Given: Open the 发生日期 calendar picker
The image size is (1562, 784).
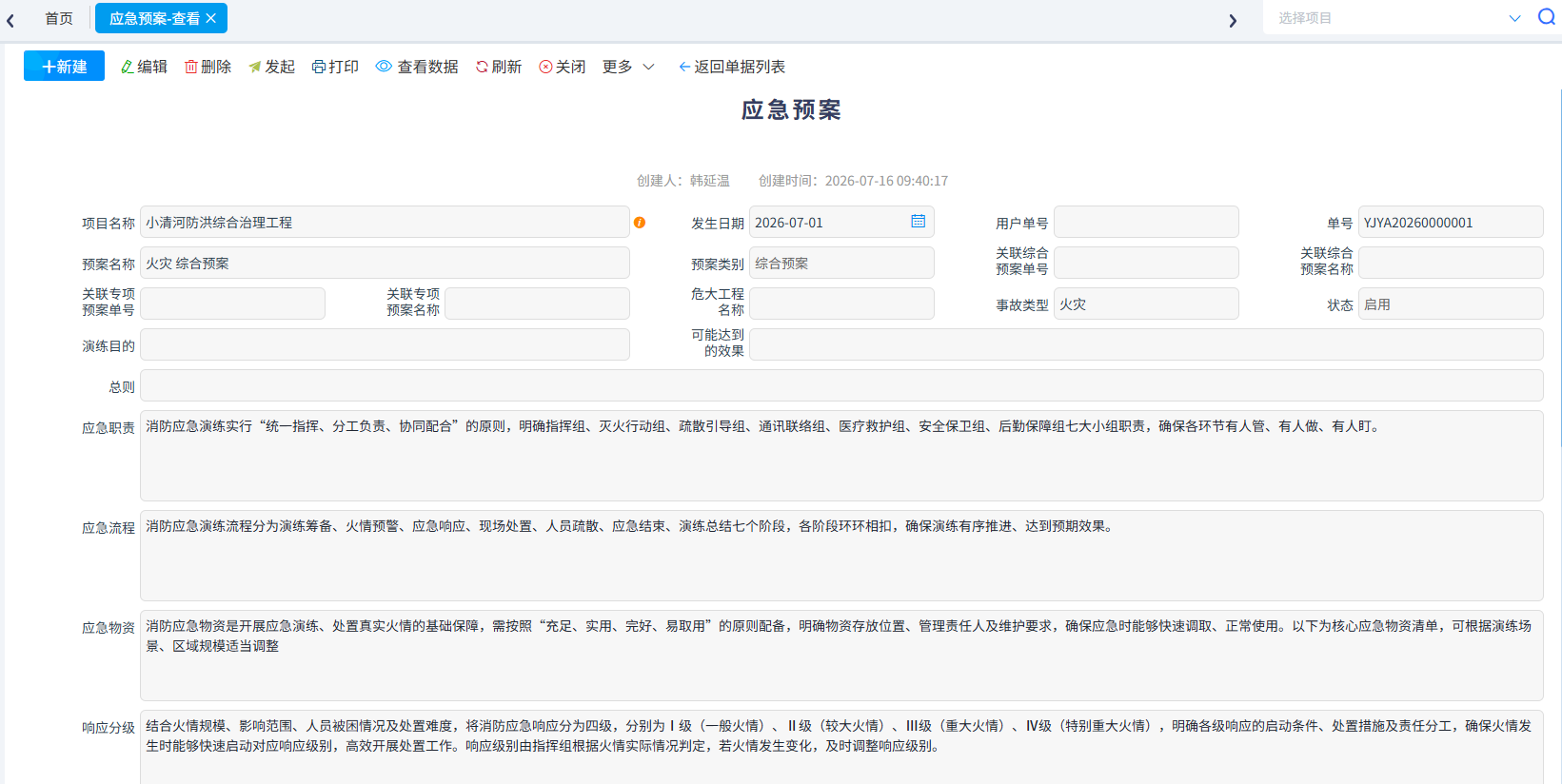Looking at the screenshot, I should point(918,222).
